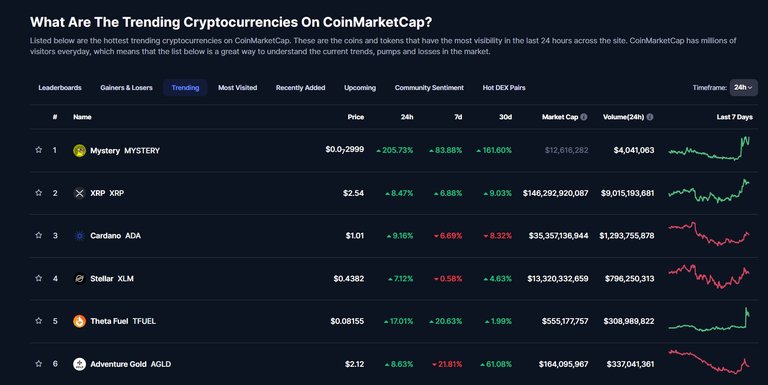Sort the table by Price column
The width and height of the screenshot is (768, 385).
(356, 117)
